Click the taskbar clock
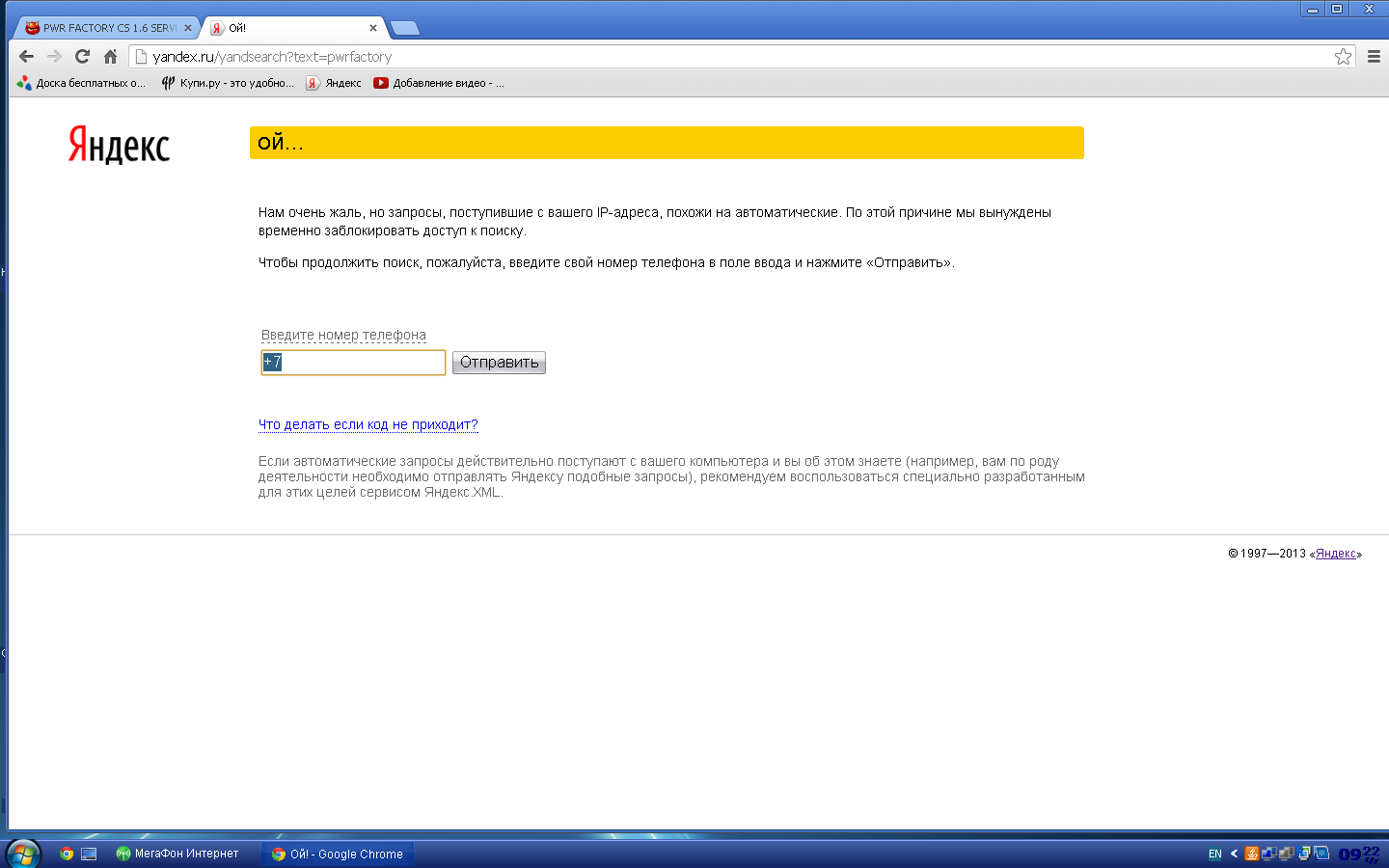Viewport: 1389px width, 868px height. pyautogui.click(x=1359, y=854)
